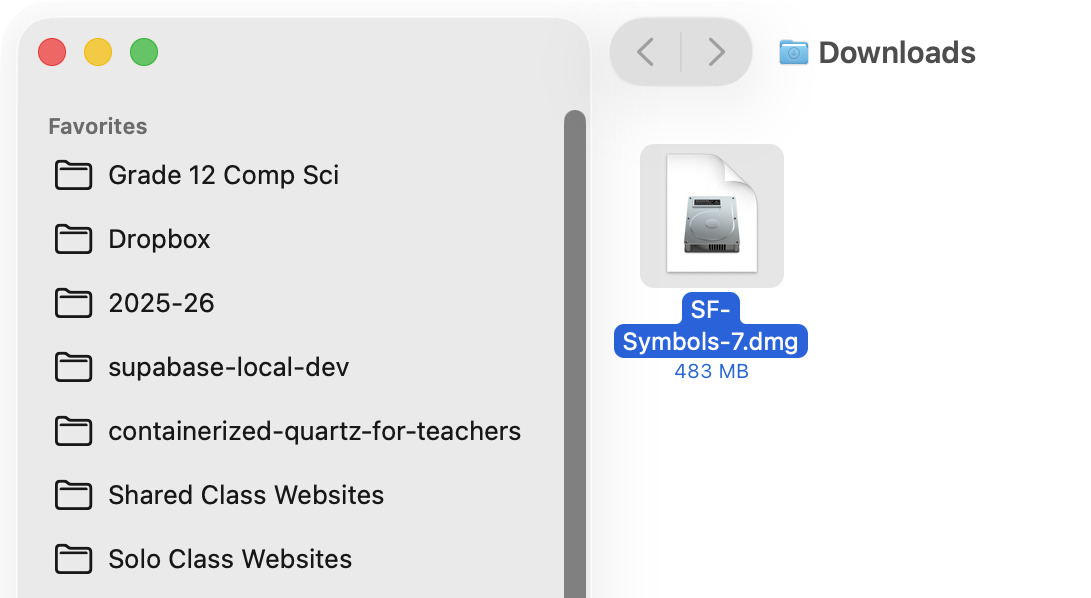
Task: Click the supabase-local-dev folder icon
Action: tap(73, 367)
